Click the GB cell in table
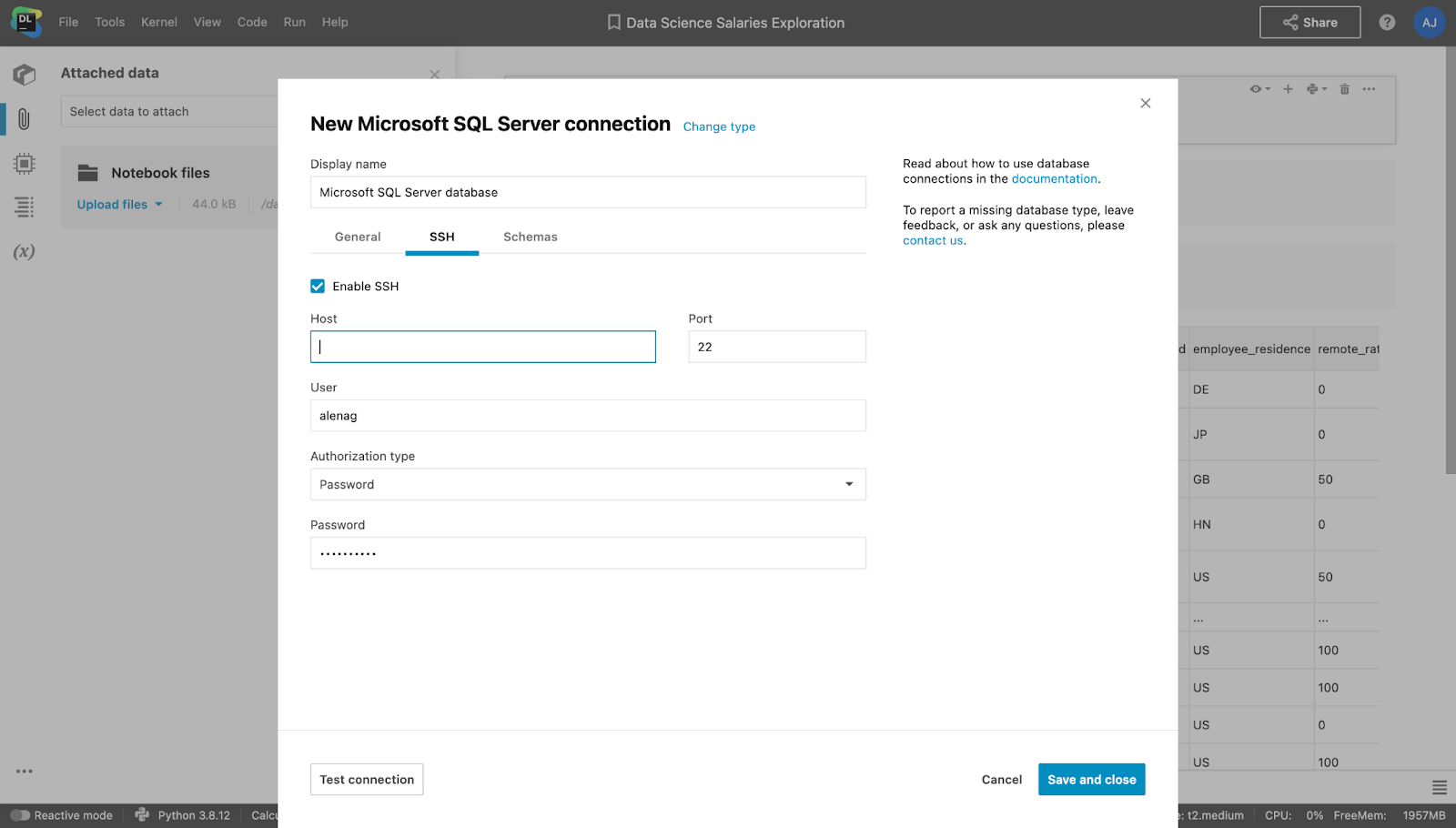The width and height of the screenshot is (1456, 828). 1251,480
